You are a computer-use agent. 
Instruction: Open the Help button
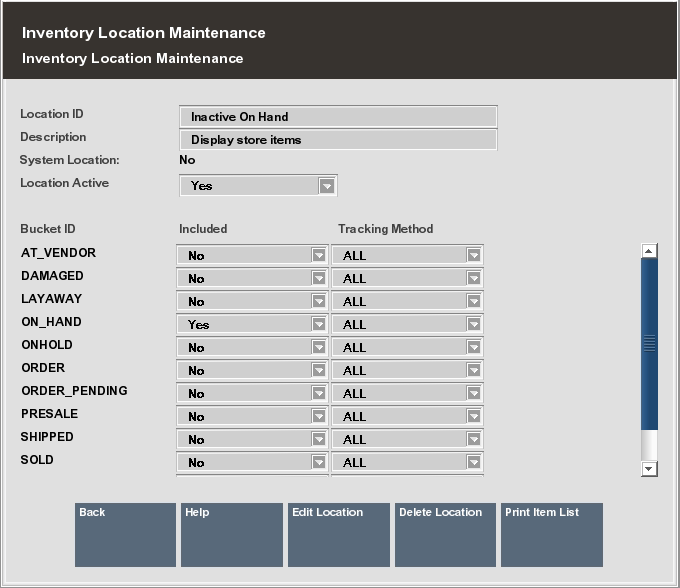(x=232, y=535)
